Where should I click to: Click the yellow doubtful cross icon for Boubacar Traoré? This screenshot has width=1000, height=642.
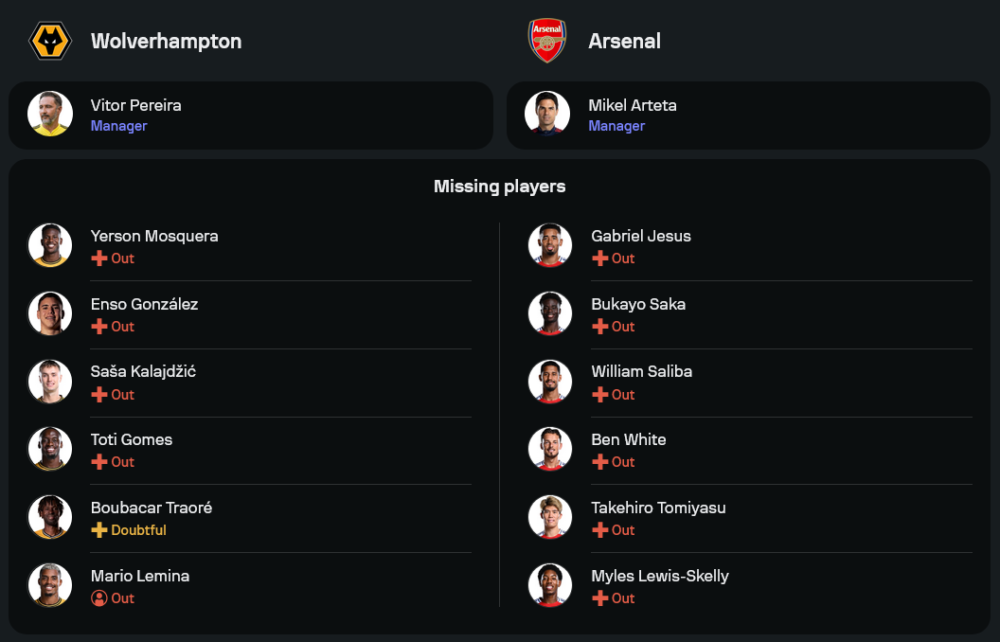pos(99,530)
